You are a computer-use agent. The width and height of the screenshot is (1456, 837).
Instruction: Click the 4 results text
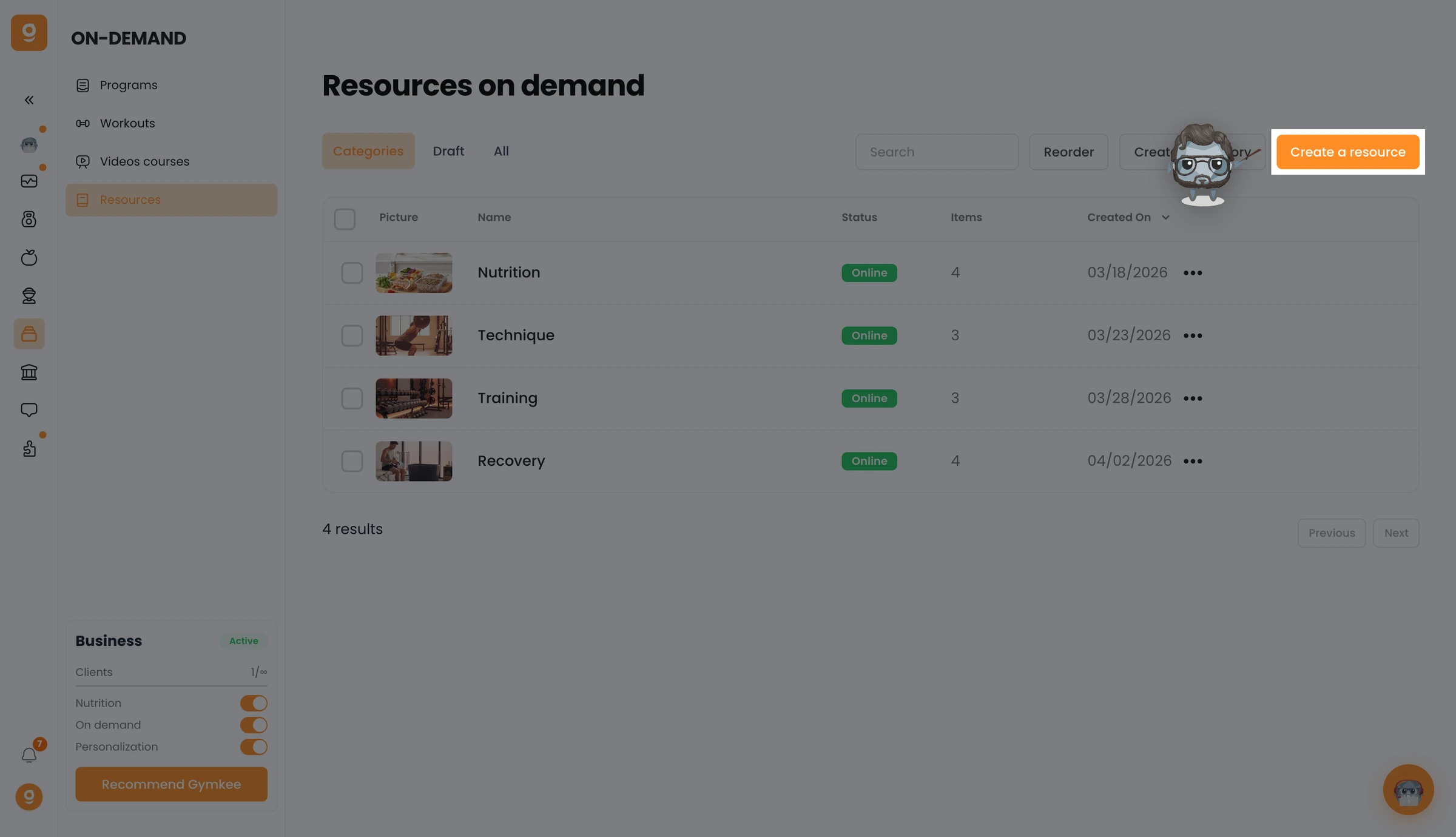click(352, 529)
